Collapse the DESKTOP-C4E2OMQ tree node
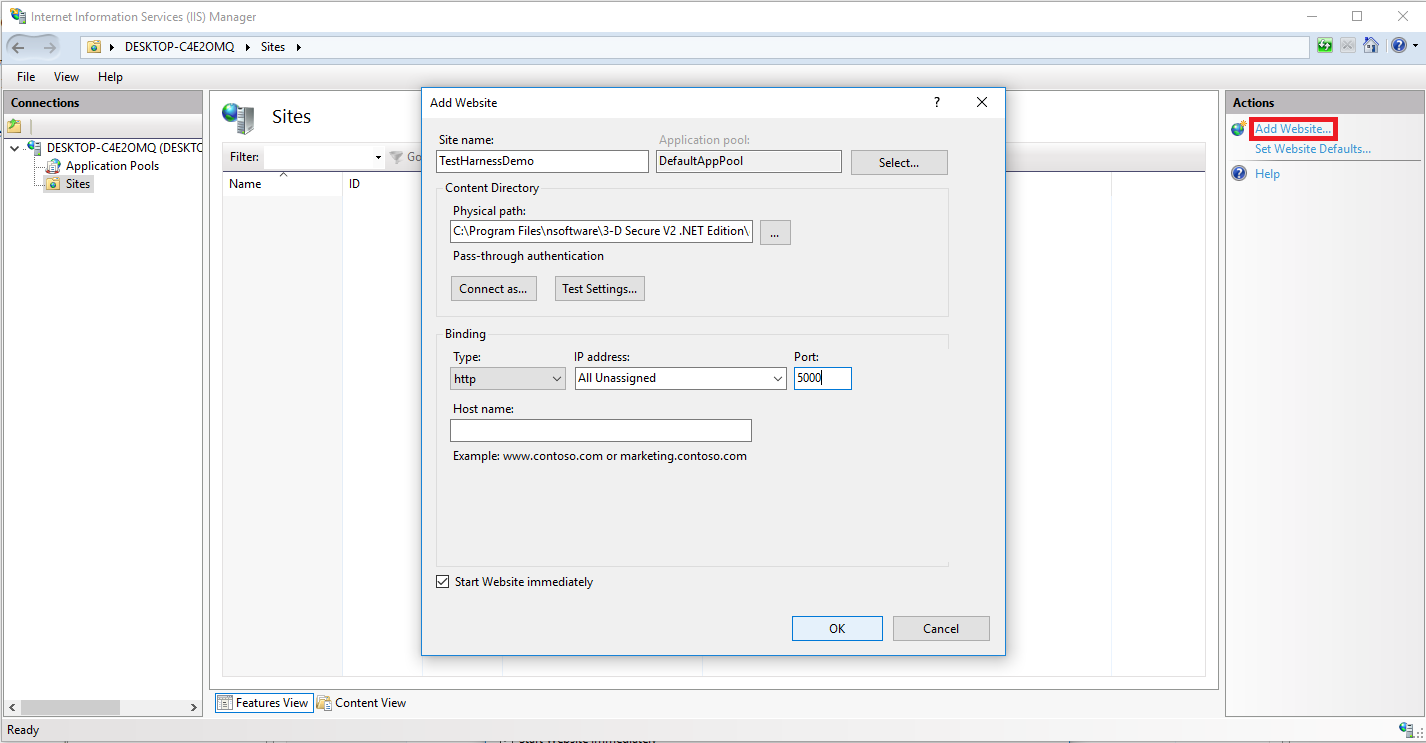 pos(15,148)
